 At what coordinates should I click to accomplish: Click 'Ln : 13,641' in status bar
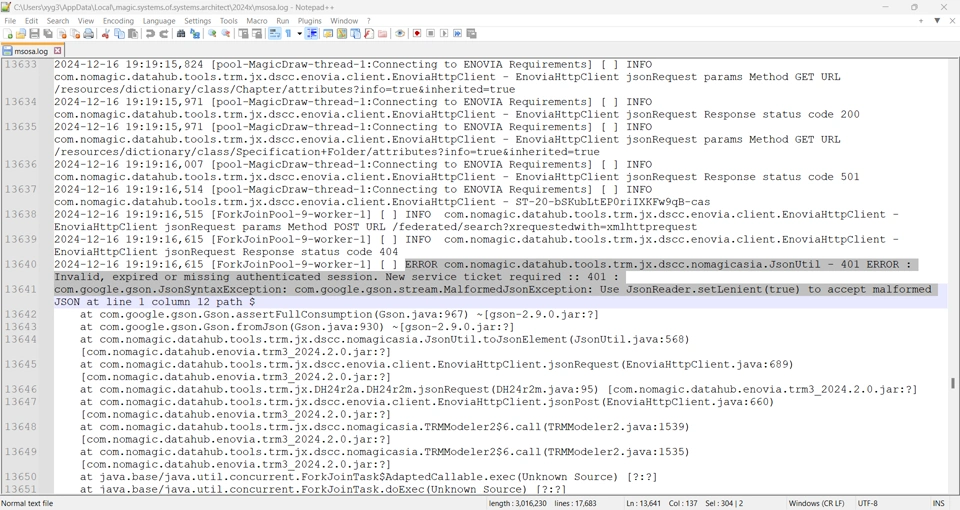coord(643,503)
